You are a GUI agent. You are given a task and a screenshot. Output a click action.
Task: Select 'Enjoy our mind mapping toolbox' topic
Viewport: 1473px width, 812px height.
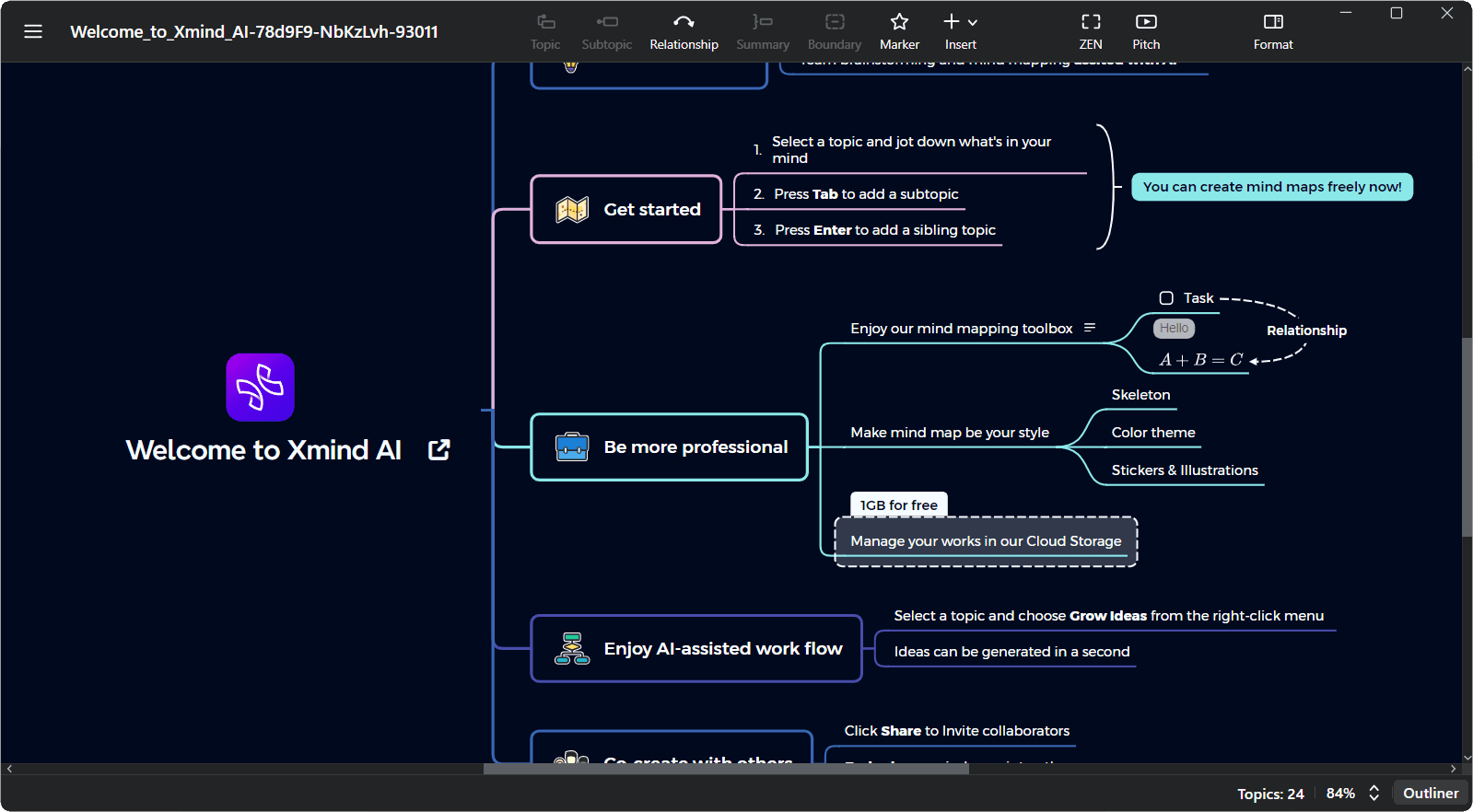click(962, 329)
